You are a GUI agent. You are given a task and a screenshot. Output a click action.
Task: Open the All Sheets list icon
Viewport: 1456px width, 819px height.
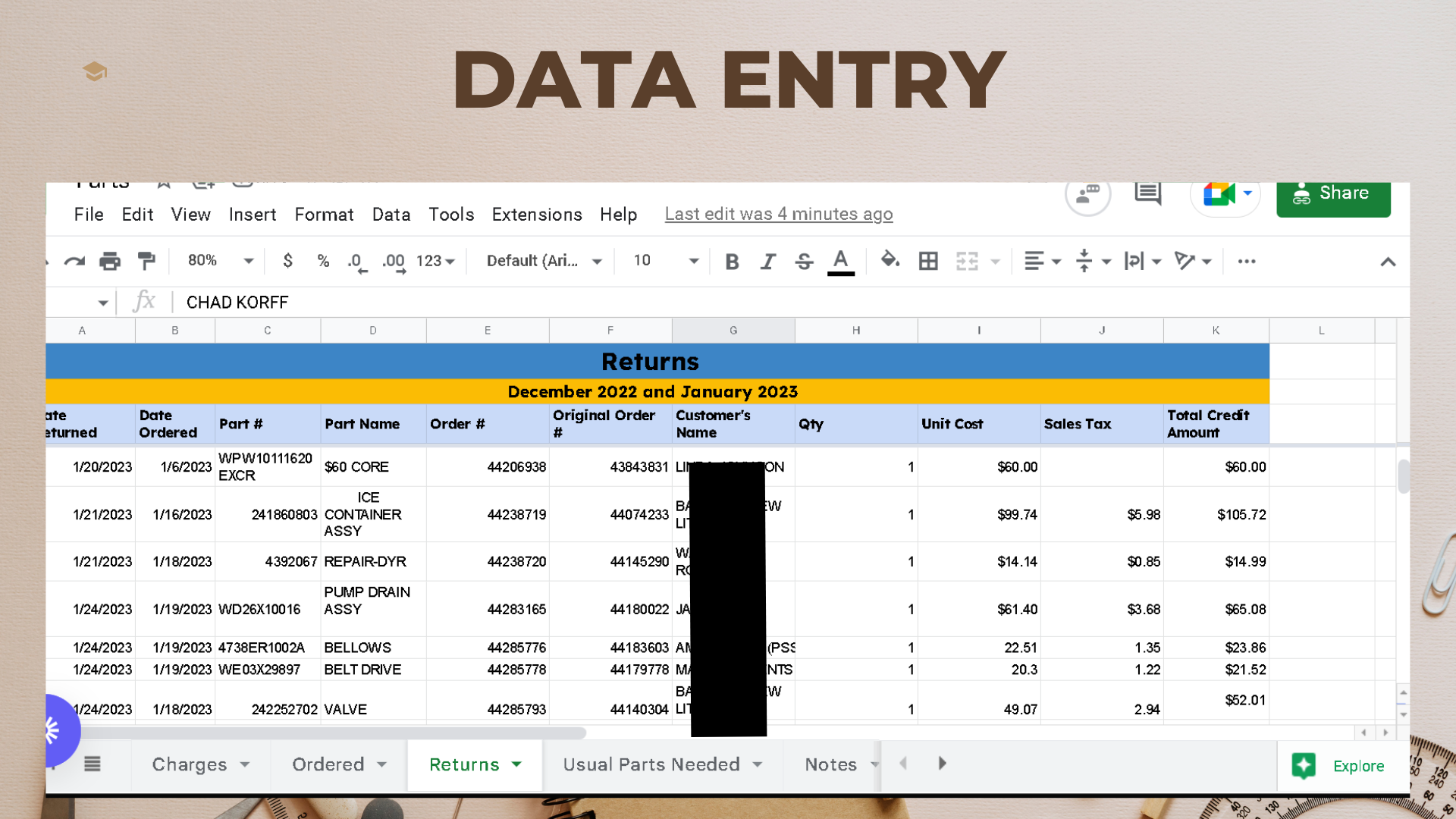93,764
